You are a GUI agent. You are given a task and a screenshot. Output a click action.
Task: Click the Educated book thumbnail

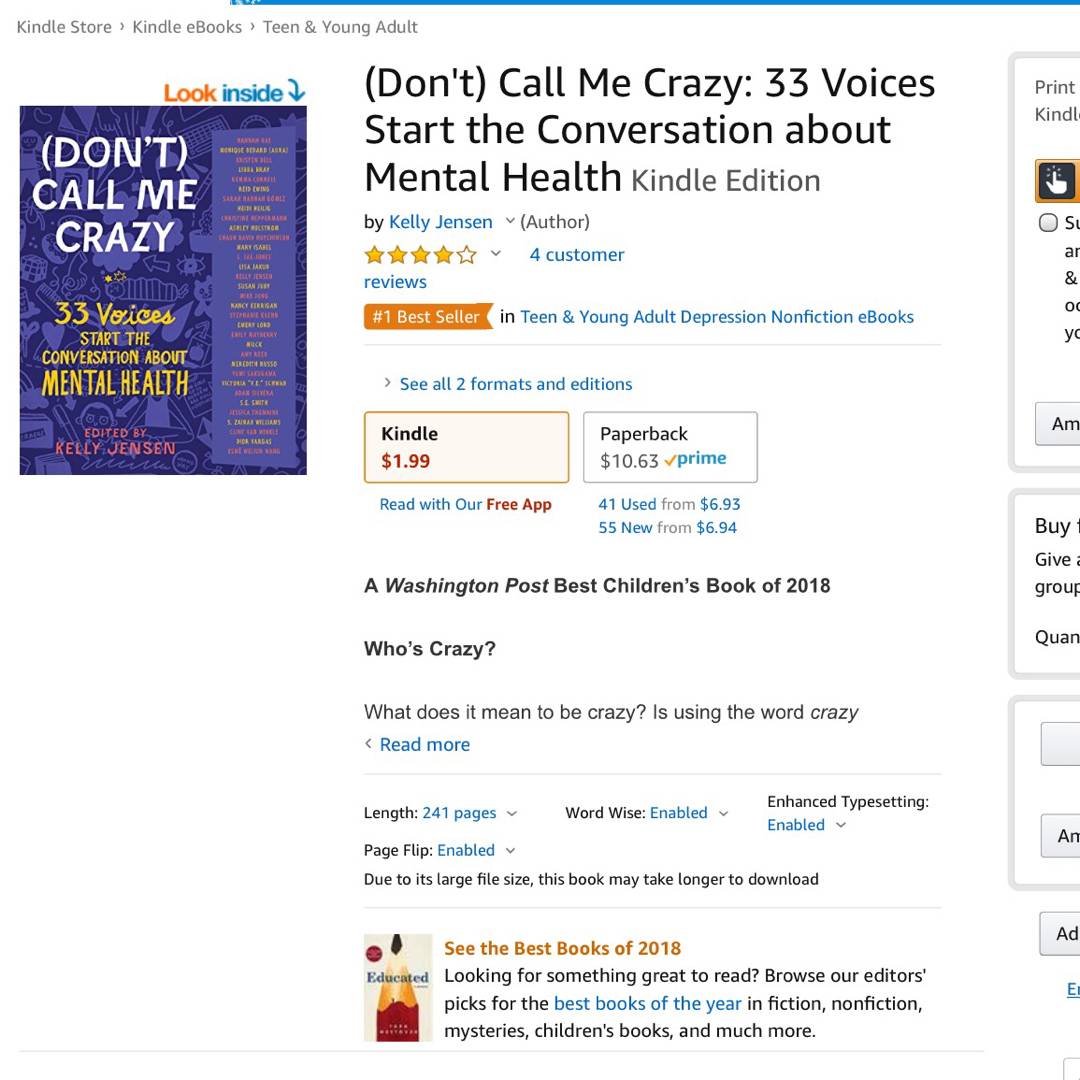tap(398, 987)
